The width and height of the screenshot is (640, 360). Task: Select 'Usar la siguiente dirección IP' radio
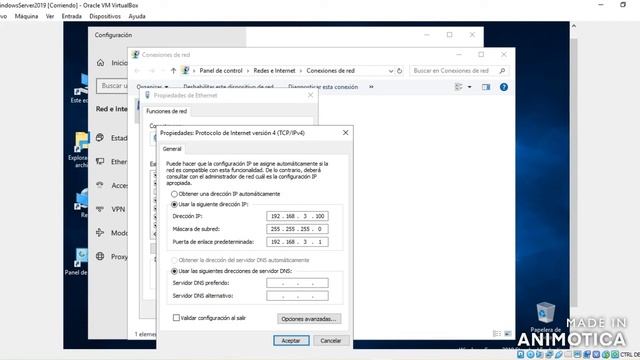[174, 204]
